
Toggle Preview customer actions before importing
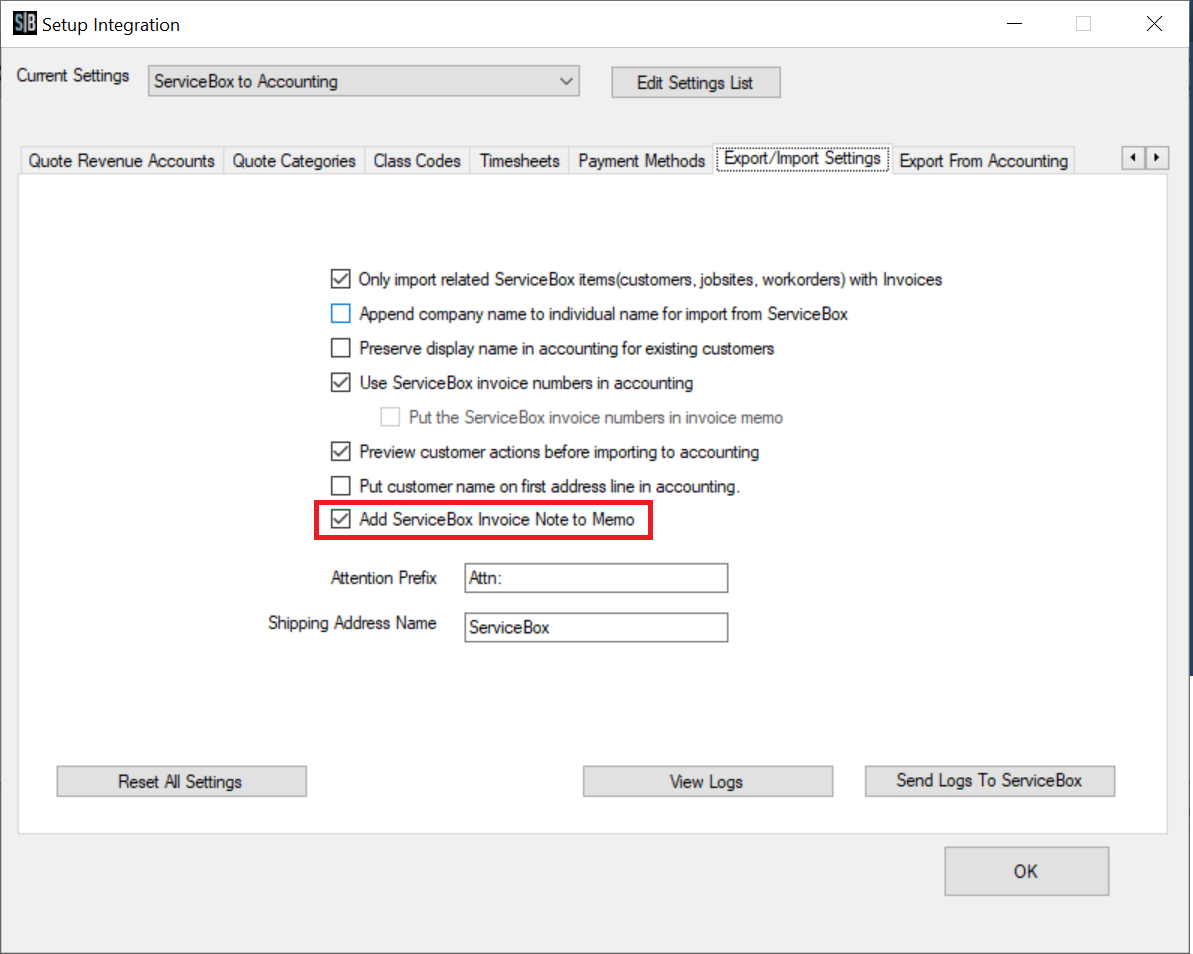pos(340,451)
